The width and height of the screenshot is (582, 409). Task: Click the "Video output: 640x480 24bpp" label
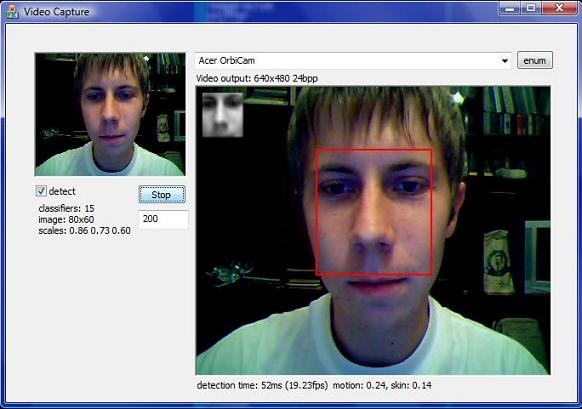click(x=257, y=79)
